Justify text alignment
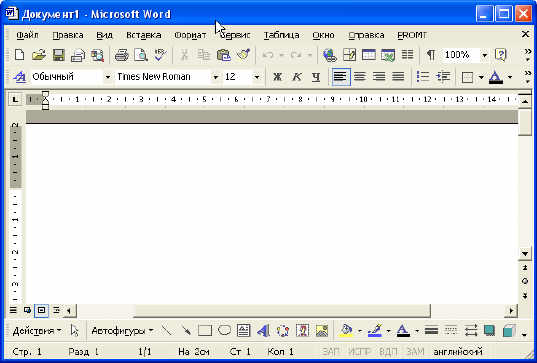Viewport: 537px width, 363px height. point(398,77)
